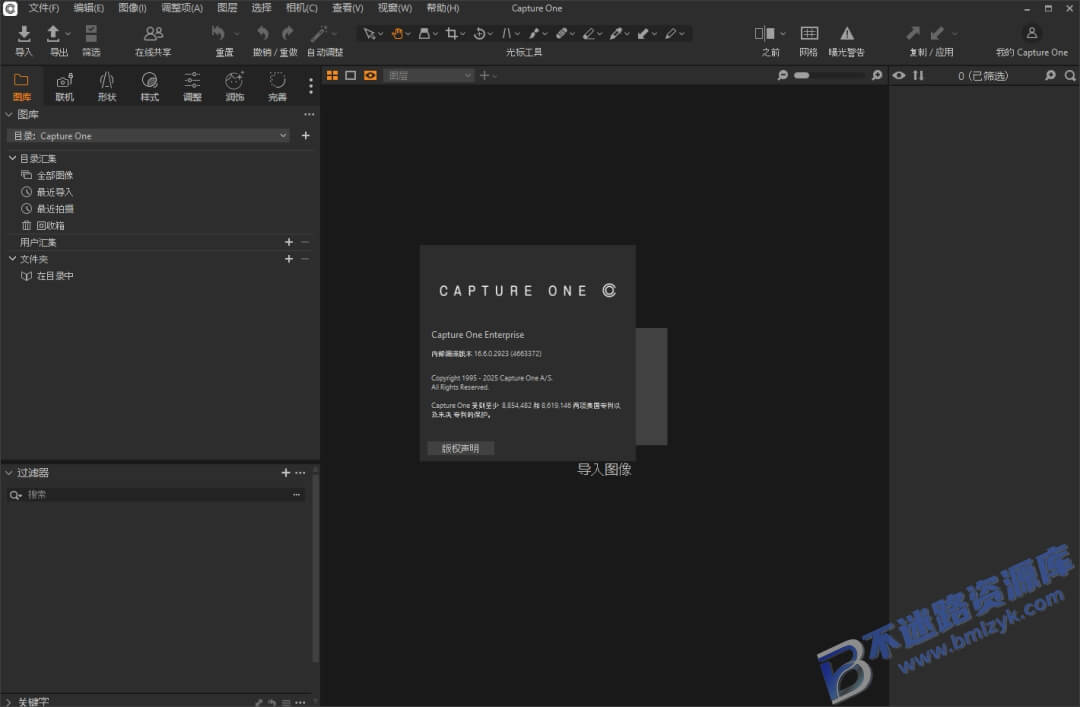
Task: Open the 图像(I) menu
Action: (132, 8)
